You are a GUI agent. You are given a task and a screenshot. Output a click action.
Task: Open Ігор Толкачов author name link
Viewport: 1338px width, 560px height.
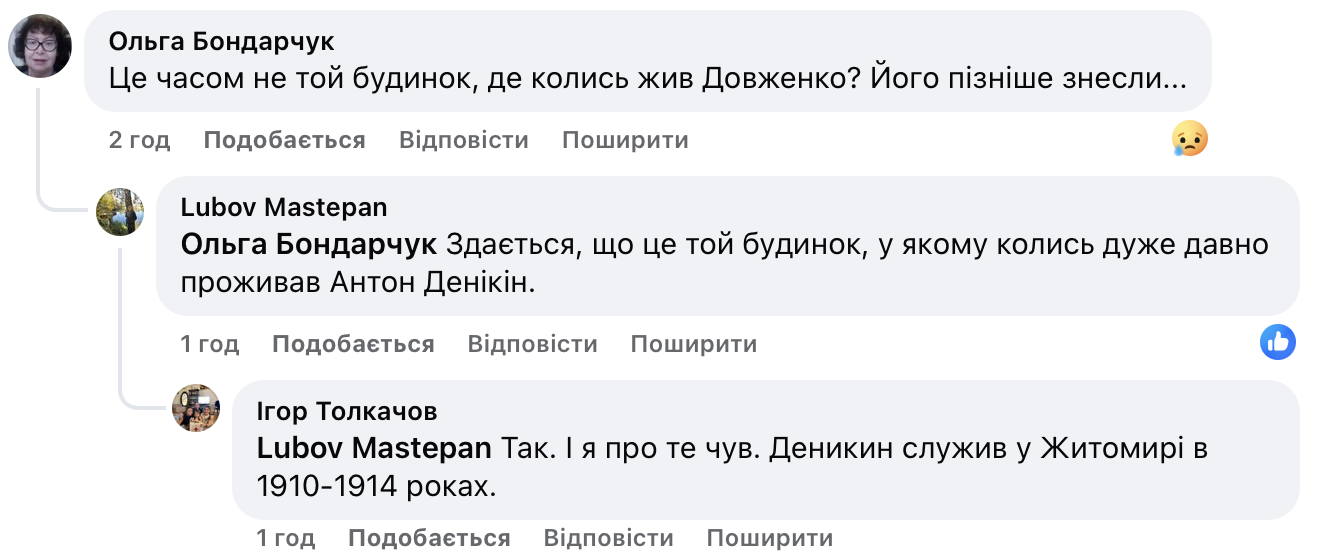pyautogui.click(x=347, y=411)
